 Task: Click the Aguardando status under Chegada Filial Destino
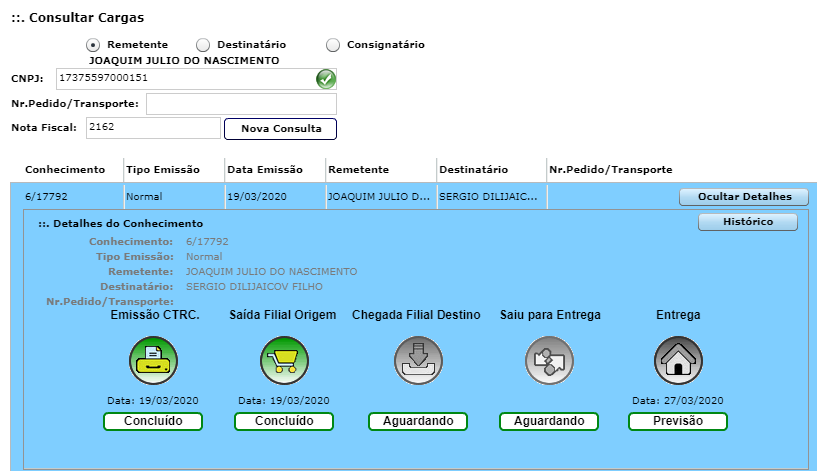coord(418,421)
